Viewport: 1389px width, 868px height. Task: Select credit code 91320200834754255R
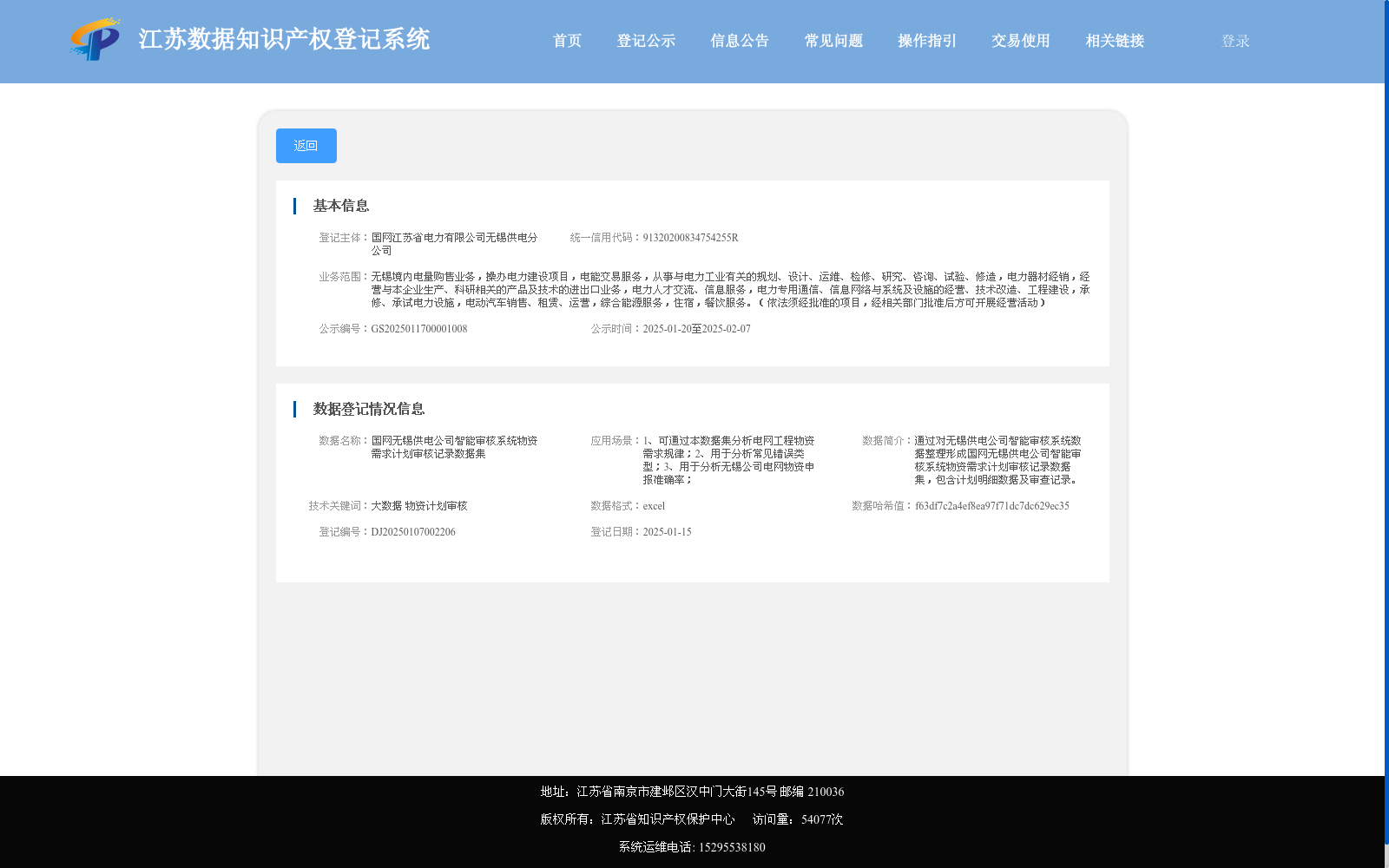tap(690, 238)
